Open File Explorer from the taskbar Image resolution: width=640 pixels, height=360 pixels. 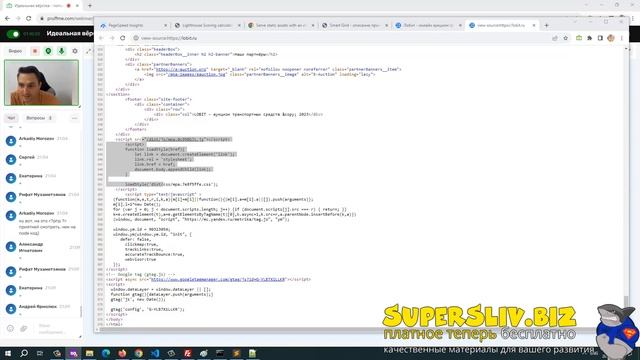[89, 353]
